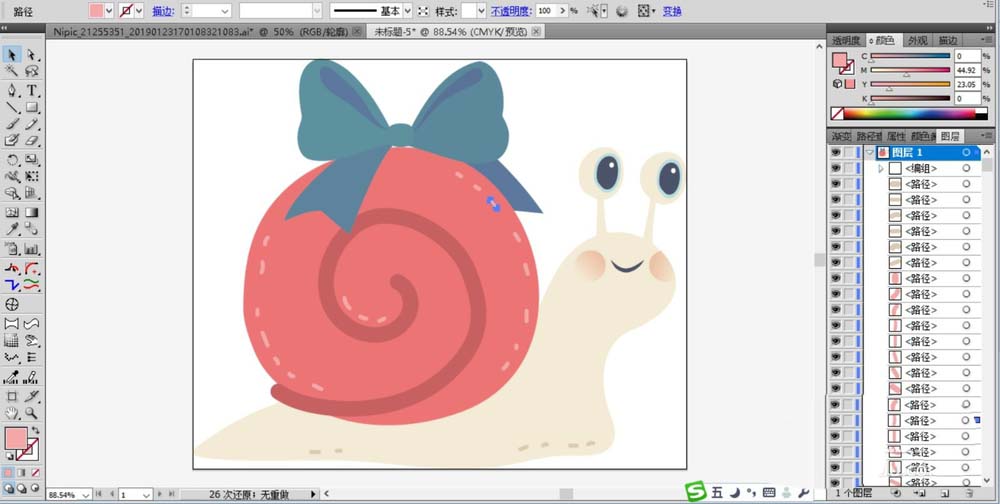Select the black arrow Selection tool
The width and height of the screenshot is (1000, 504).
[12, 55]
